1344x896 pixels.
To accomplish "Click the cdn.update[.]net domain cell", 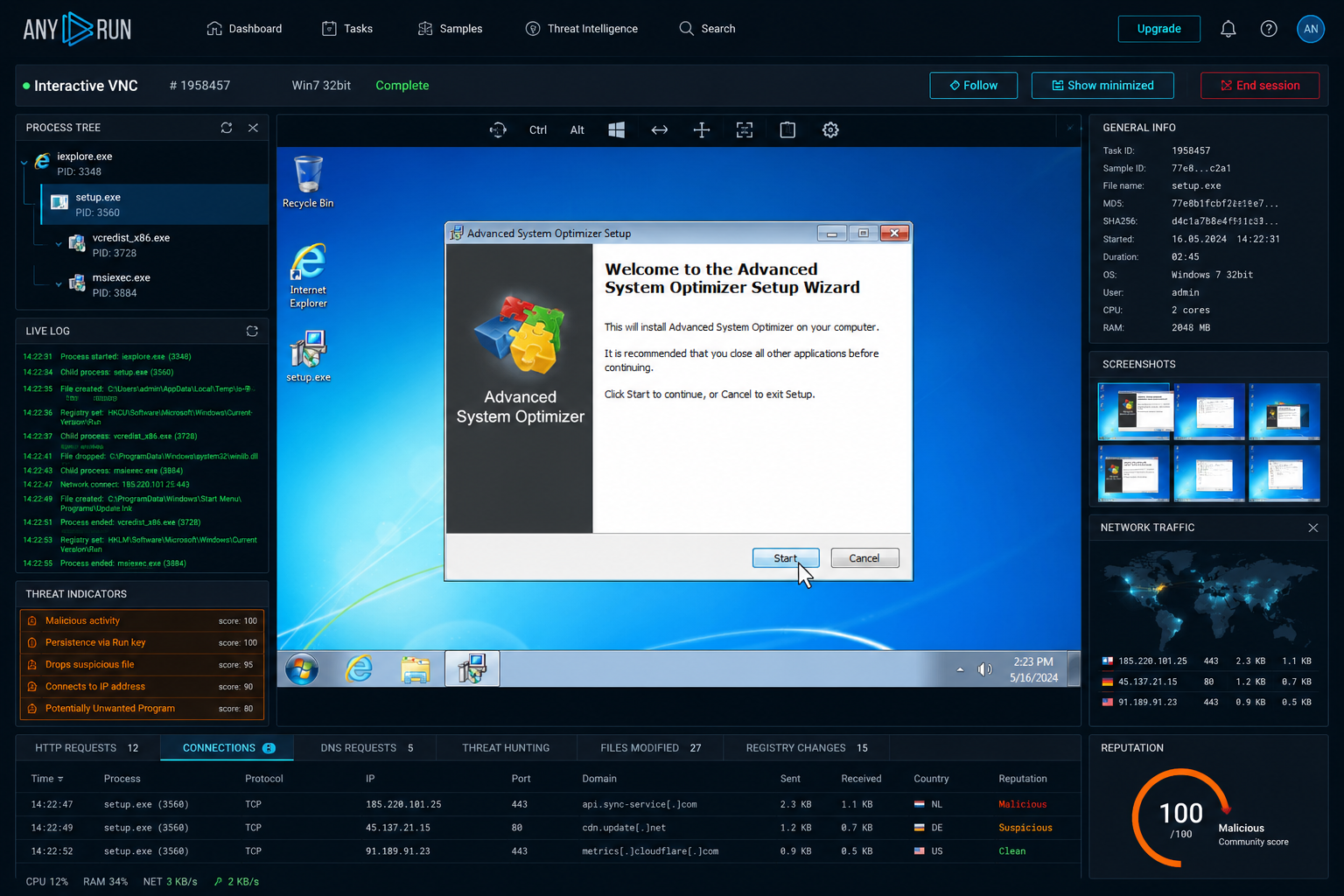I will (624, 828).
